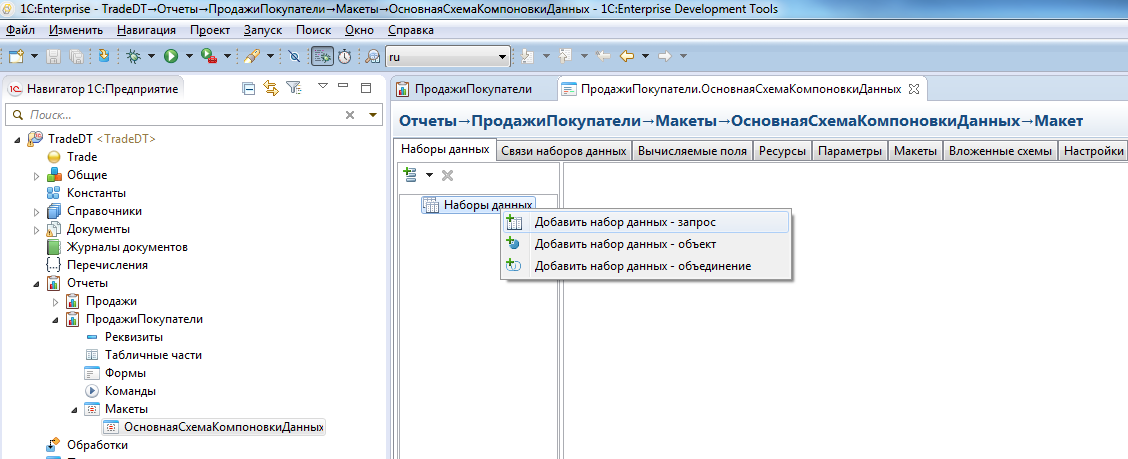Switch to the Ресурсы tab
The image size is (1128, 459).
tap(782, 151)
